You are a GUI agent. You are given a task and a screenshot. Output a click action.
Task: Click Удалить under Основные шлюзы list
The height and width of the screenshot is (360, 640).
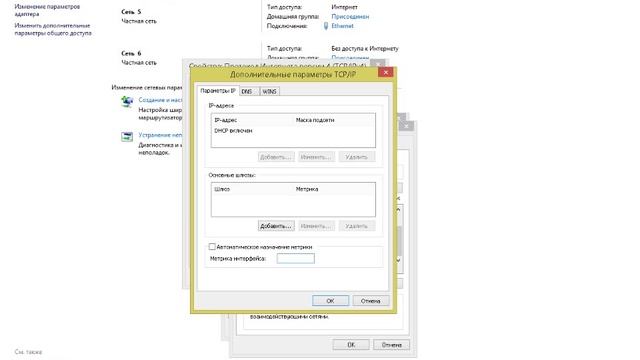pos(356,226)
